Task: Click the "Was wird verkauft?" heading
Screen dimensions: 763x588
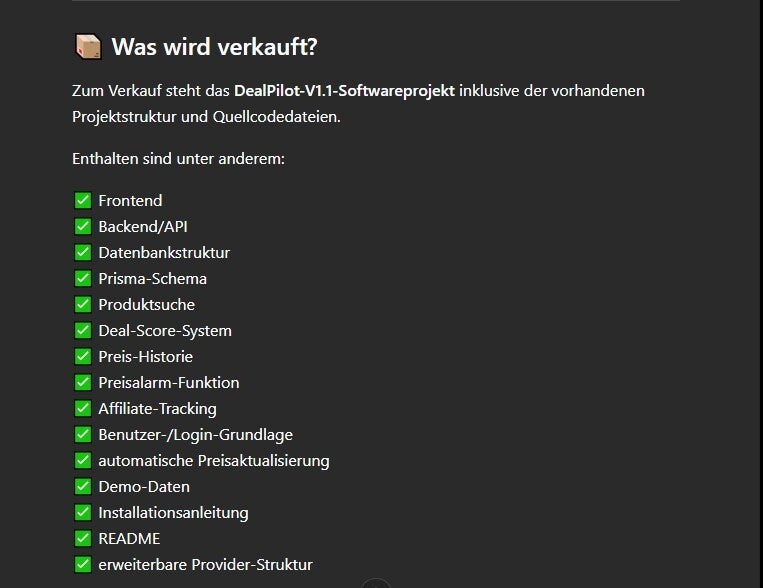Action: coord(215,47)
